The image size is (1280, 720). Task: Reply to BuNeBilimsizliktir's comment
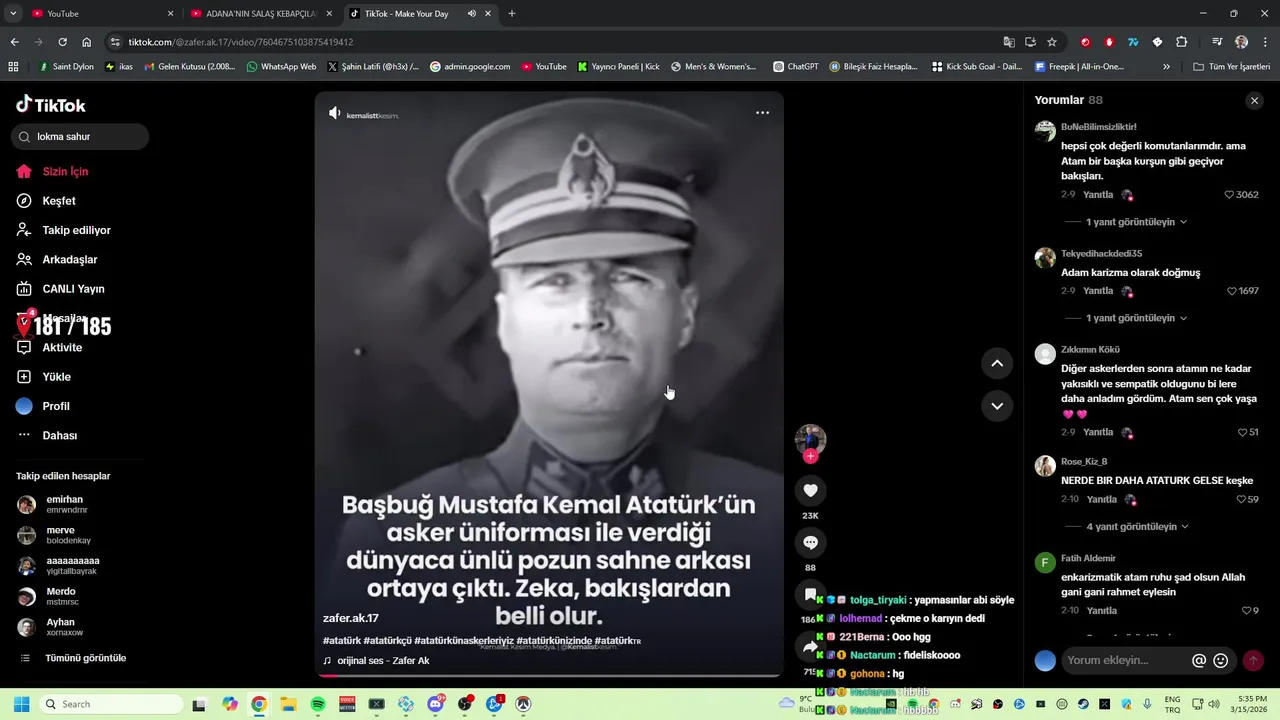click(x=1098, y=195)
